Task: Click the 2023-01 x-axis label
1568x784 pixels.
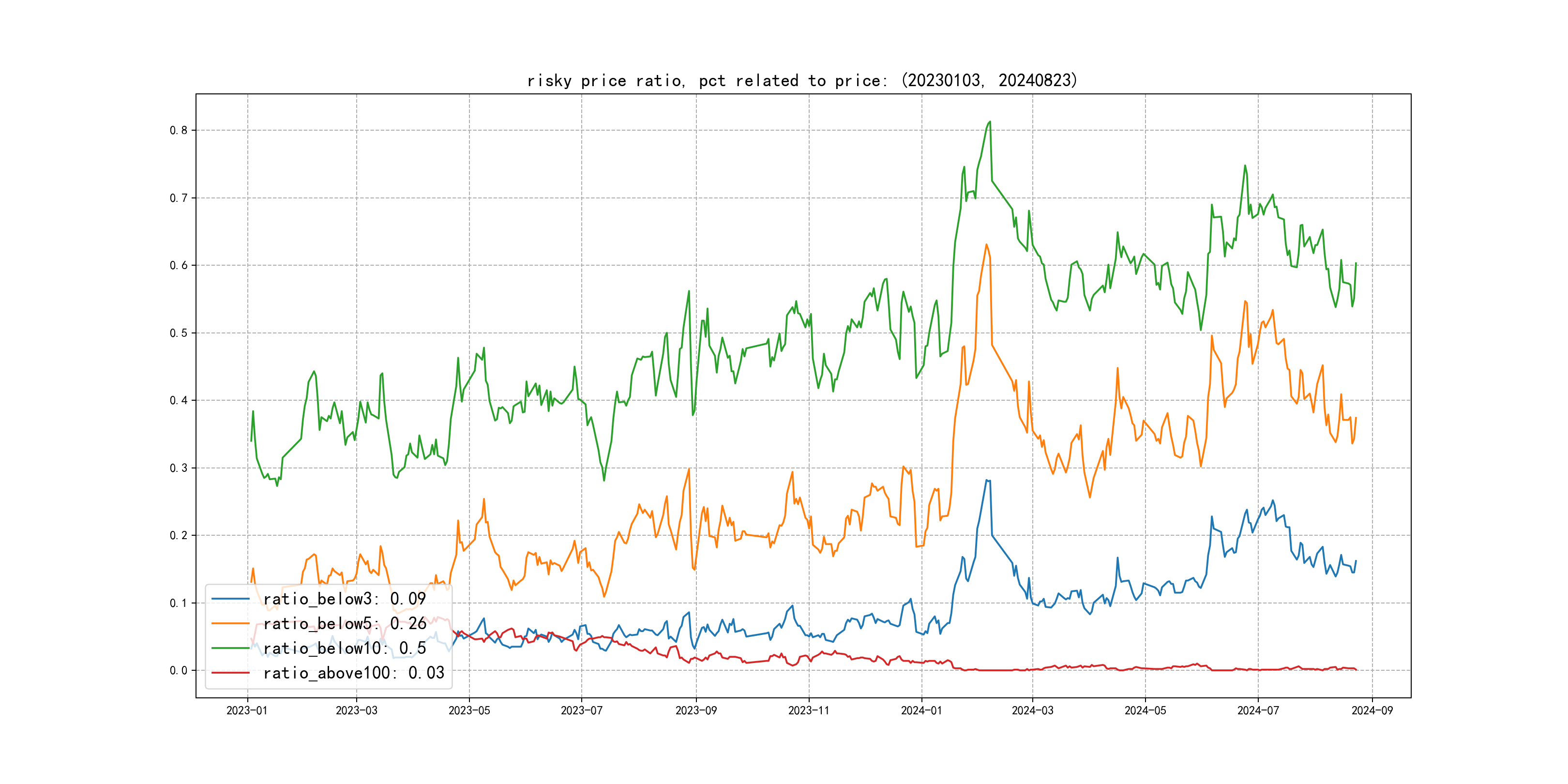Action: 246,710
